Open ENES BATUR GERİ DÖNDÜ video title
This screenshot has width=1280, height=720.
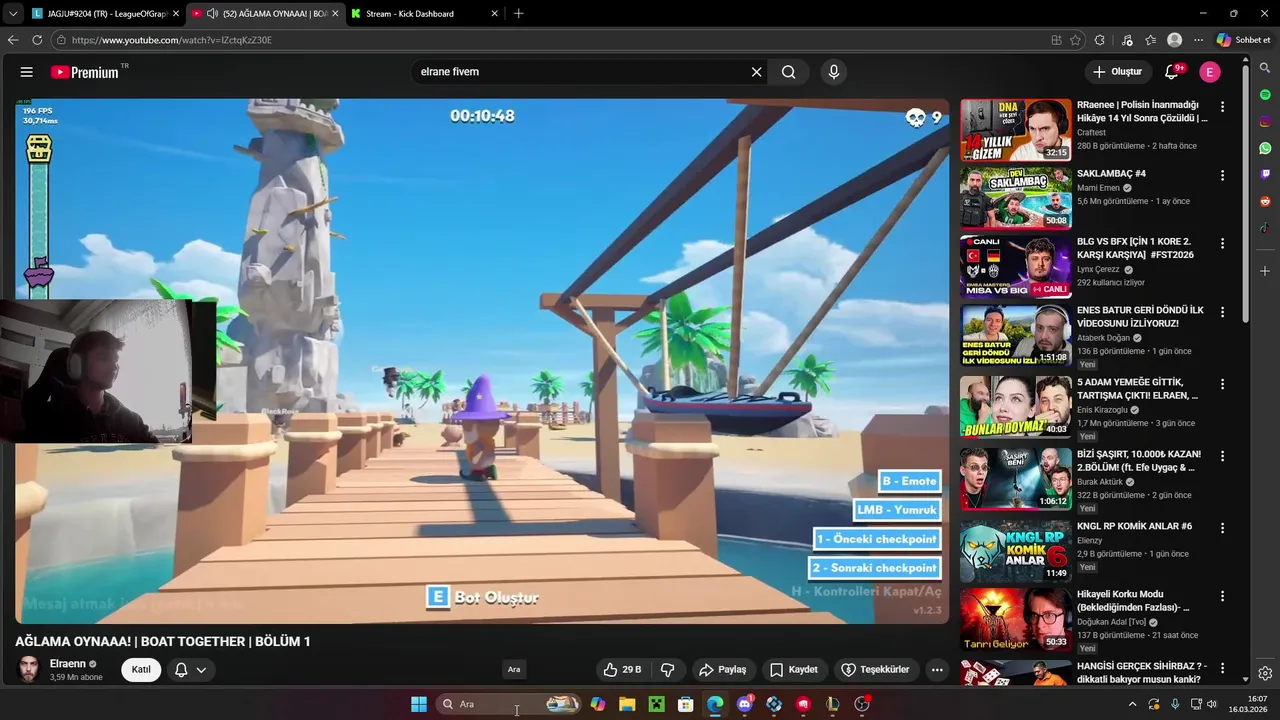[x=1140, y=317]
